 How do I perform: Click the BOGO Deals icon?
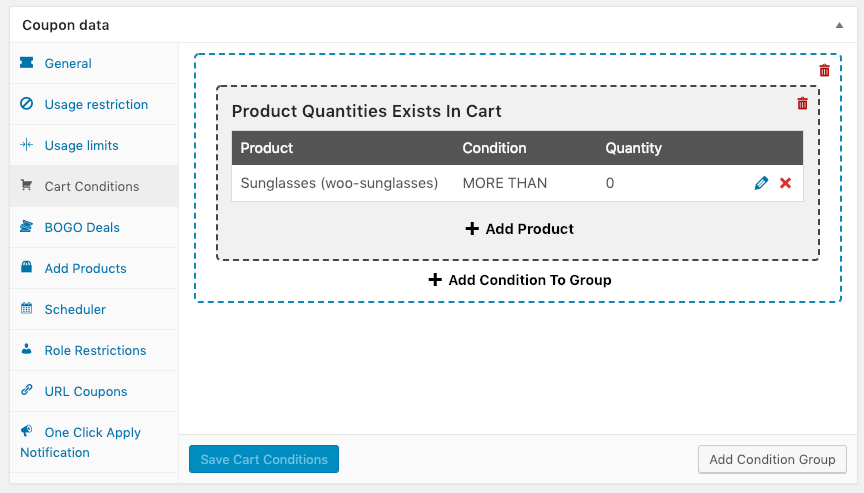(x=27, y=227)
